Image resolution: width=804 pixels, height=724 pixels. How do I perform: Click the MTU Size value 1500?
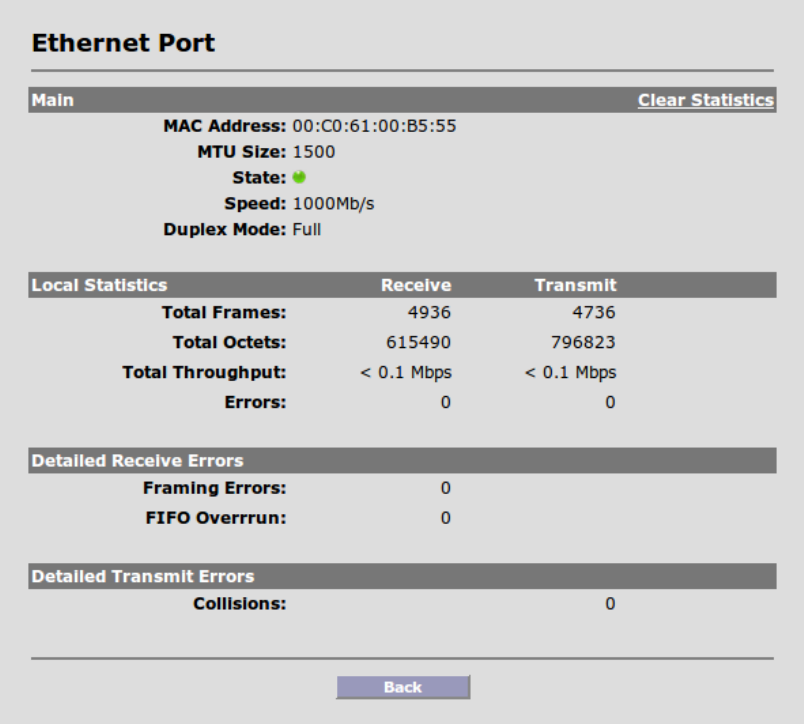click(313, 152)
